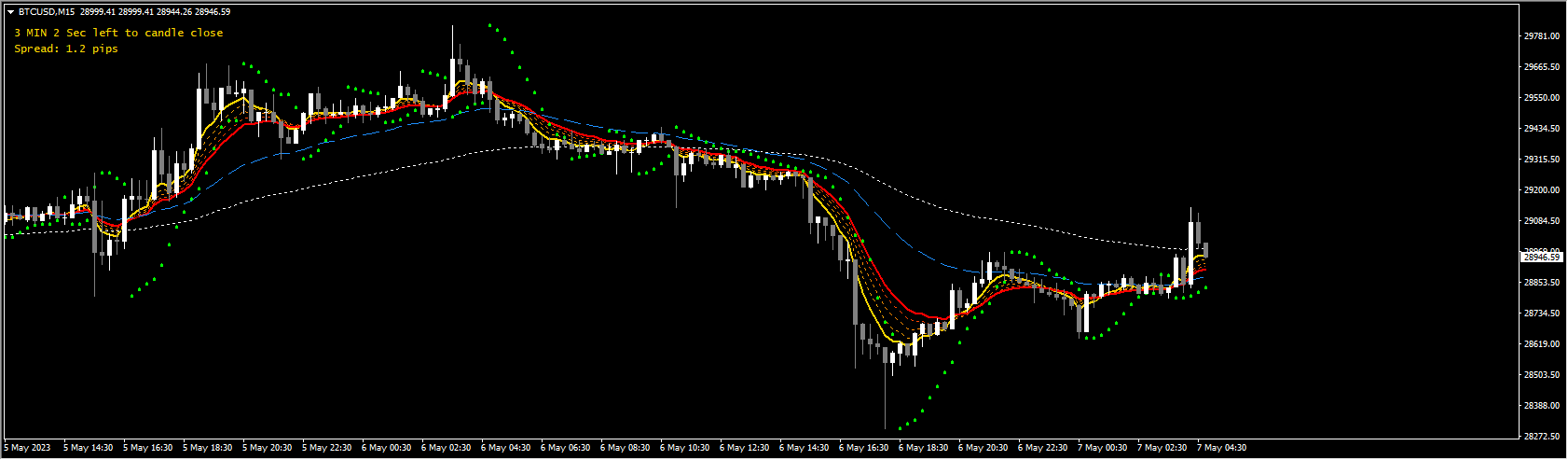1568x460 pixels.
Task: Click the candle close countdown label
Action: click(x=118, y=33)
